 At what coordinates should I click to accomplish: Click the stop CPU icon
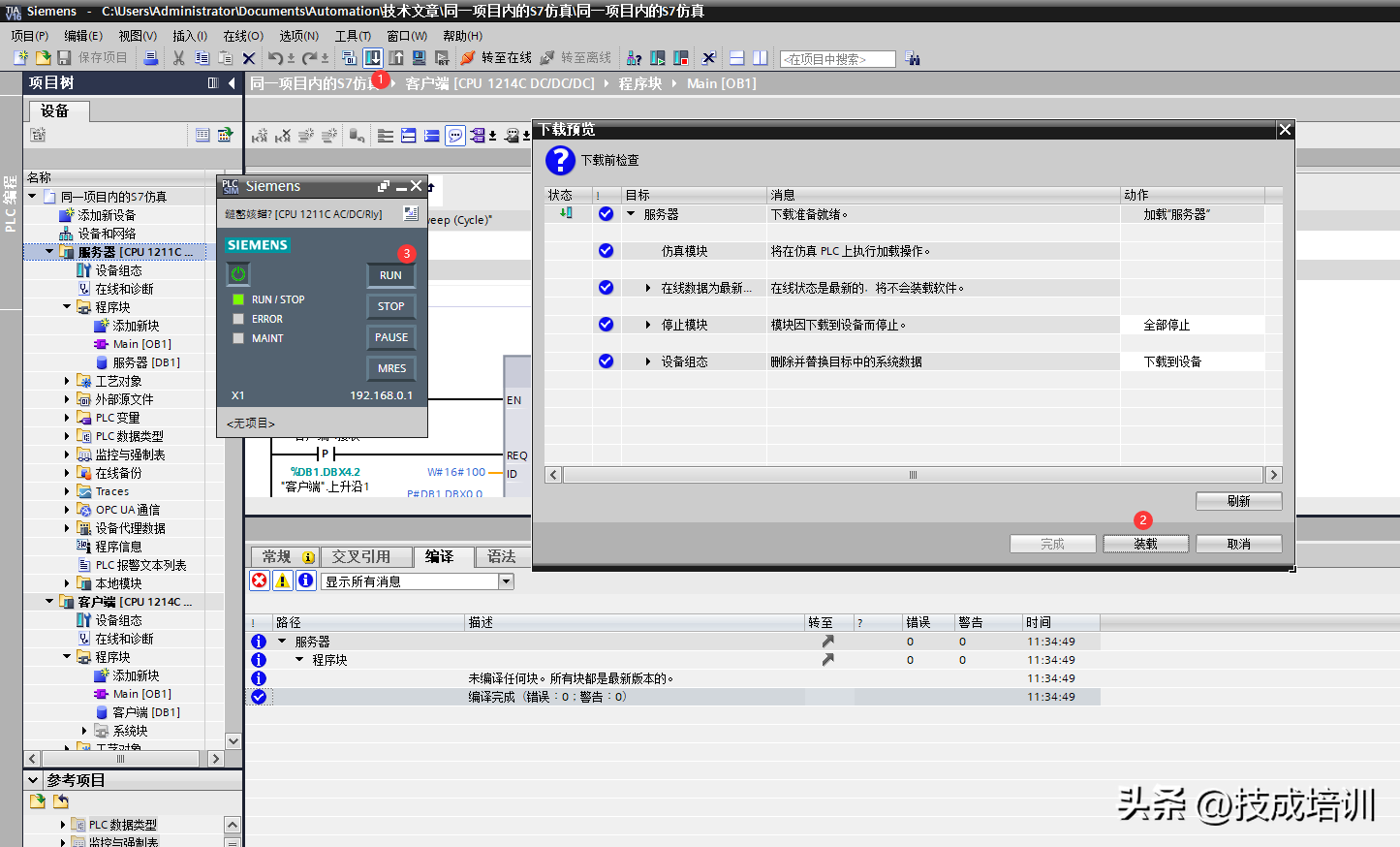tap(681, 58)
